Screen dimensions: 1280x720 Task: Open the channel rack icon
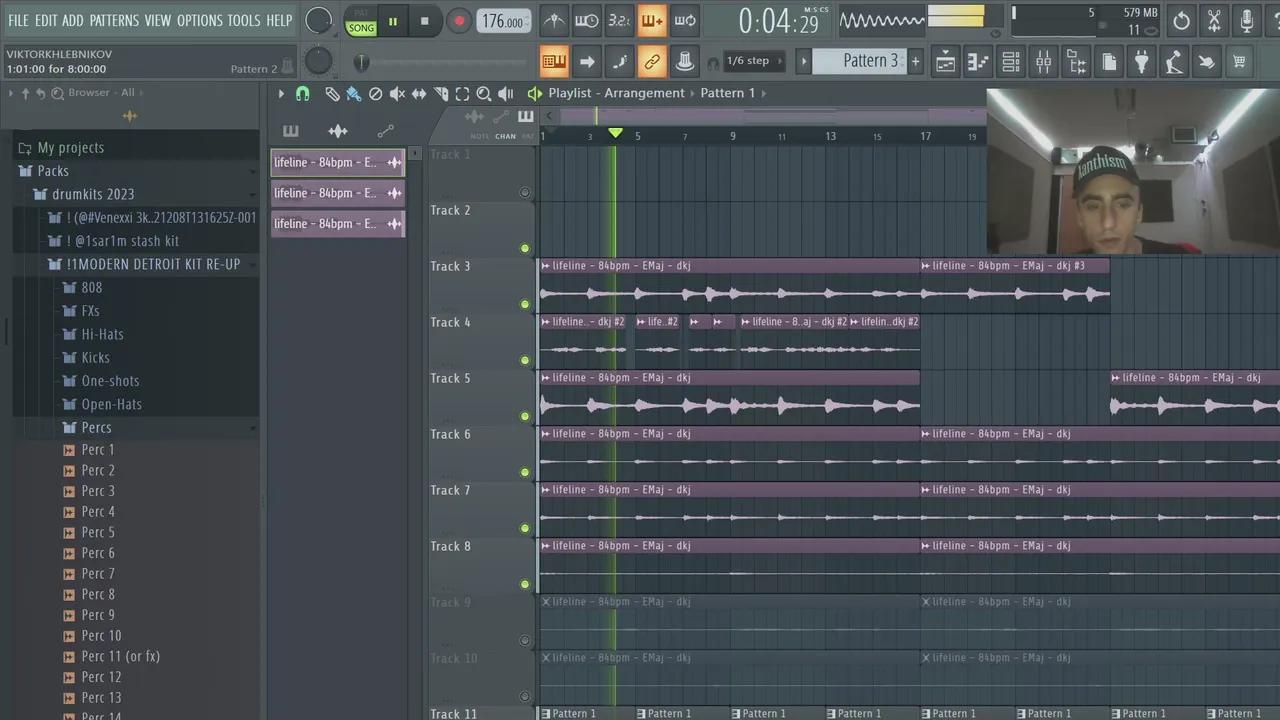pos(1011,62)
